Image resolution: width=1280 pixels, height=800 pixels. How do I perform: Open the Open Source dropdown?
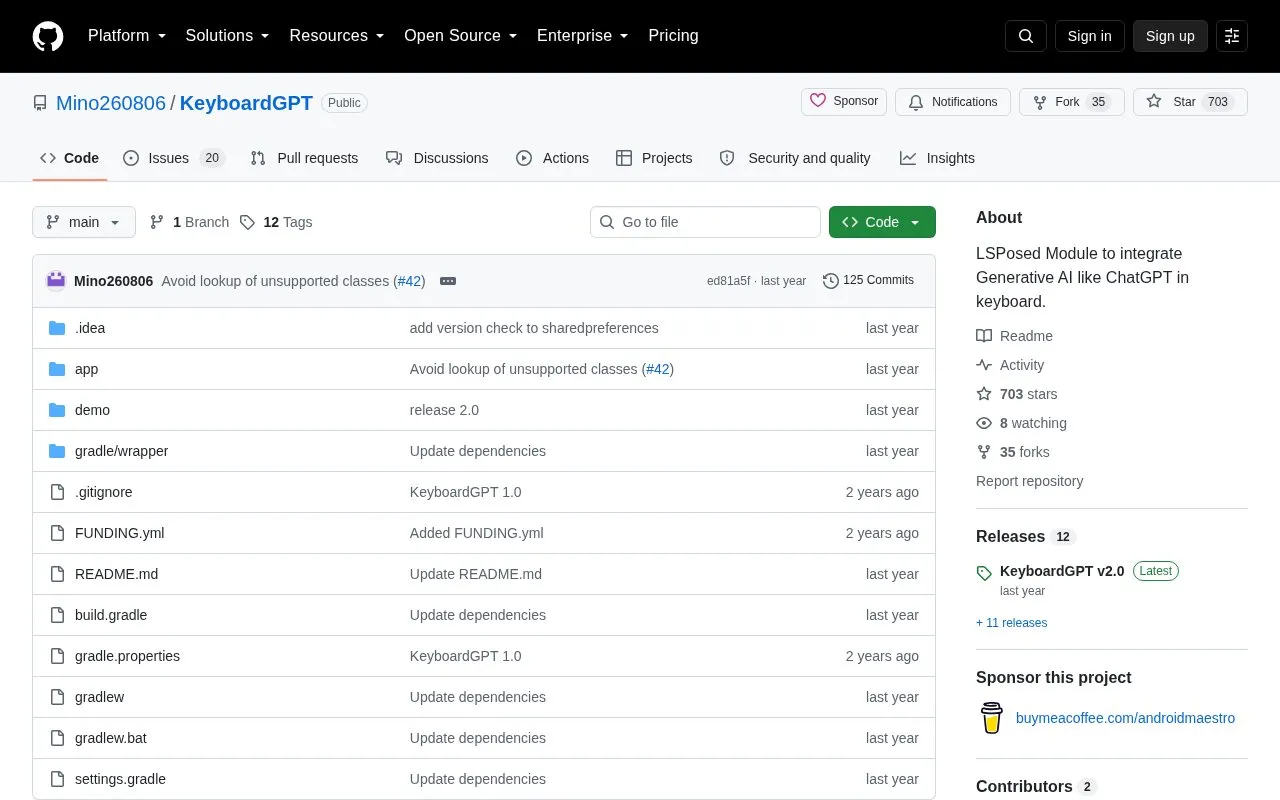pyautogui.click(x=461, y=36)
